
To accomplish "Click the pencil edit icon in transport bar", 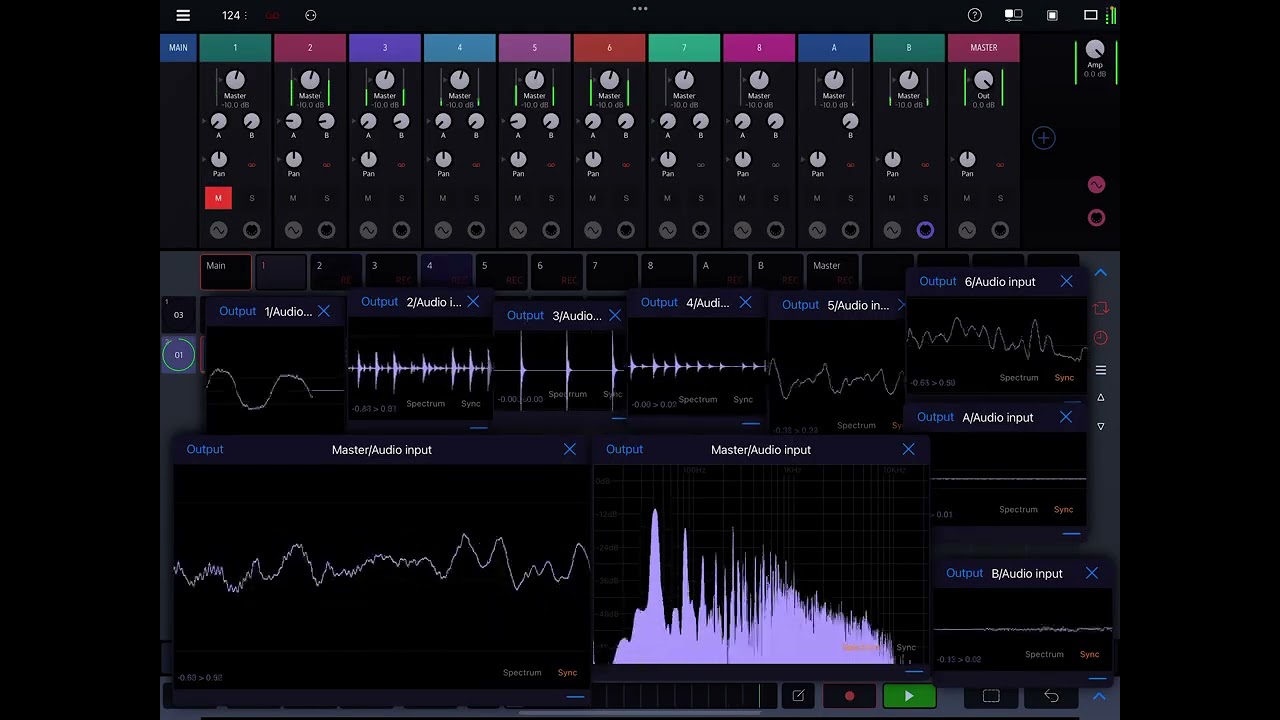I will 798,696.
